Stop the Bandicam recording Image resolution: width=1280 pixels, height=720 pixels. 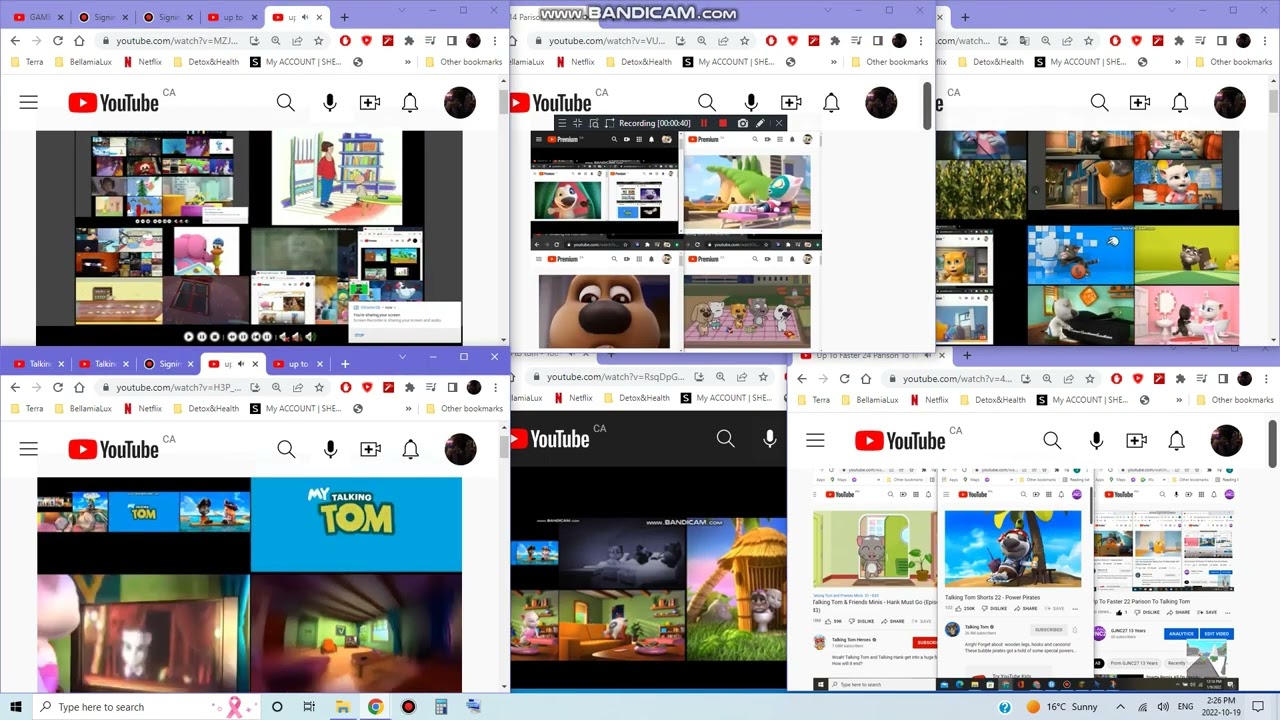click(x=723, y=123)
